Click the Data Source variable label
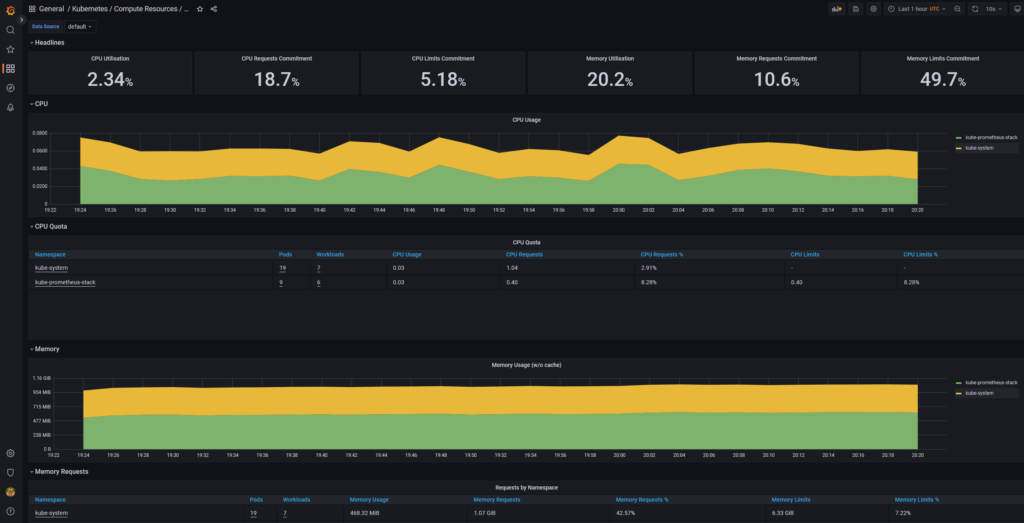Image resolution: width=1024 pixels, height=523 pixels. [x=46, y=27]
